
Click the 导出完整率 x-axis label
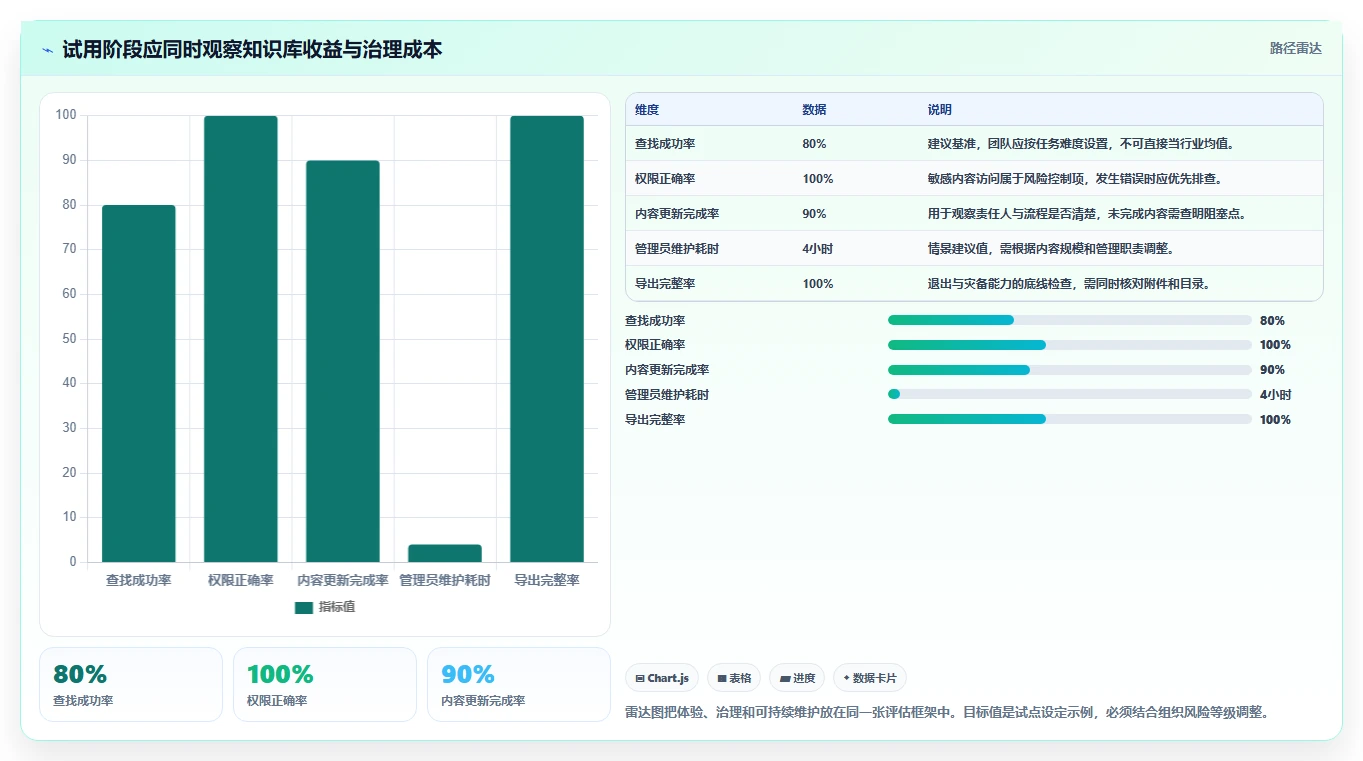[547, 580]
